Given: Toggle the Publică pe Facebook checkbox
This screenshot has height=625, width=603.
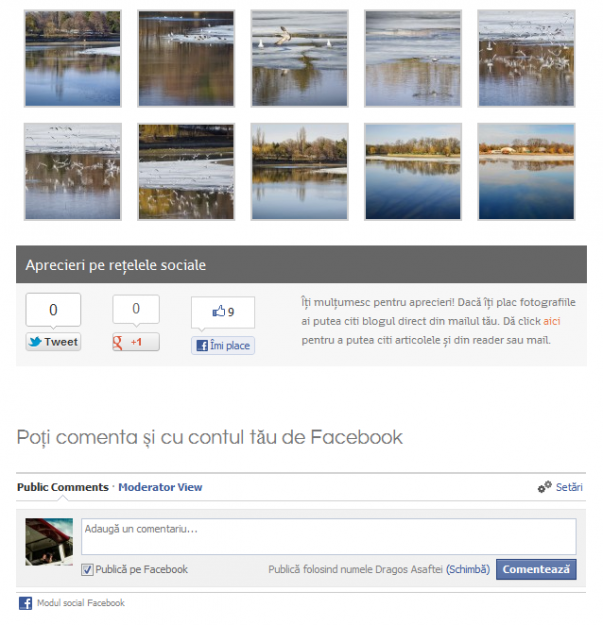Looking at the screenshot, I should 87,570.
